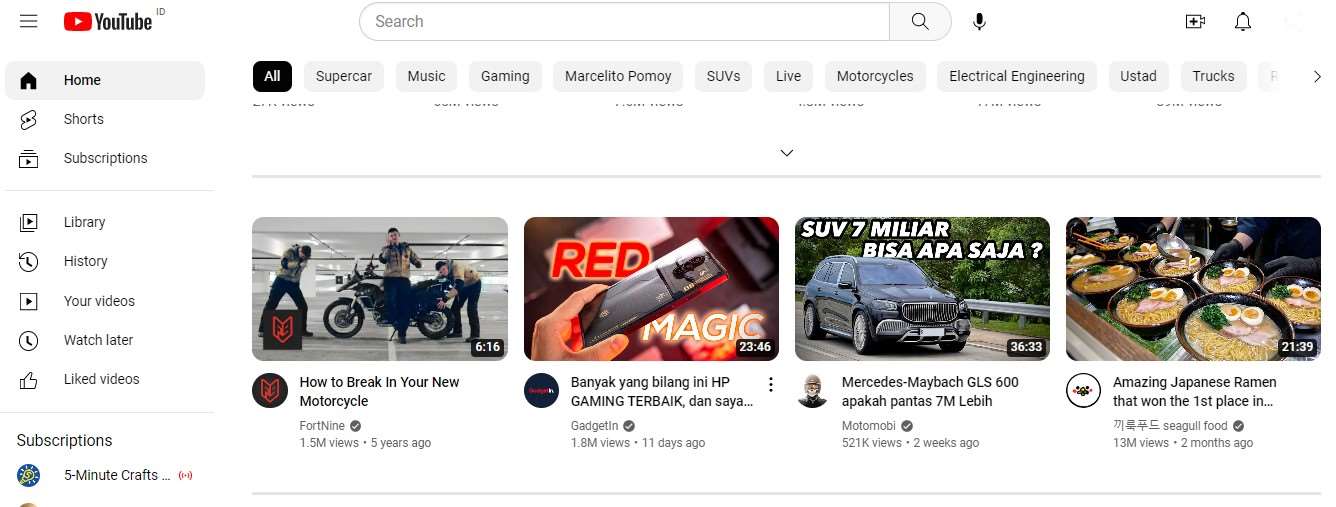Open the Create video icon
The width and height of the screenshot is (1336, 507).
(1195, 21)
